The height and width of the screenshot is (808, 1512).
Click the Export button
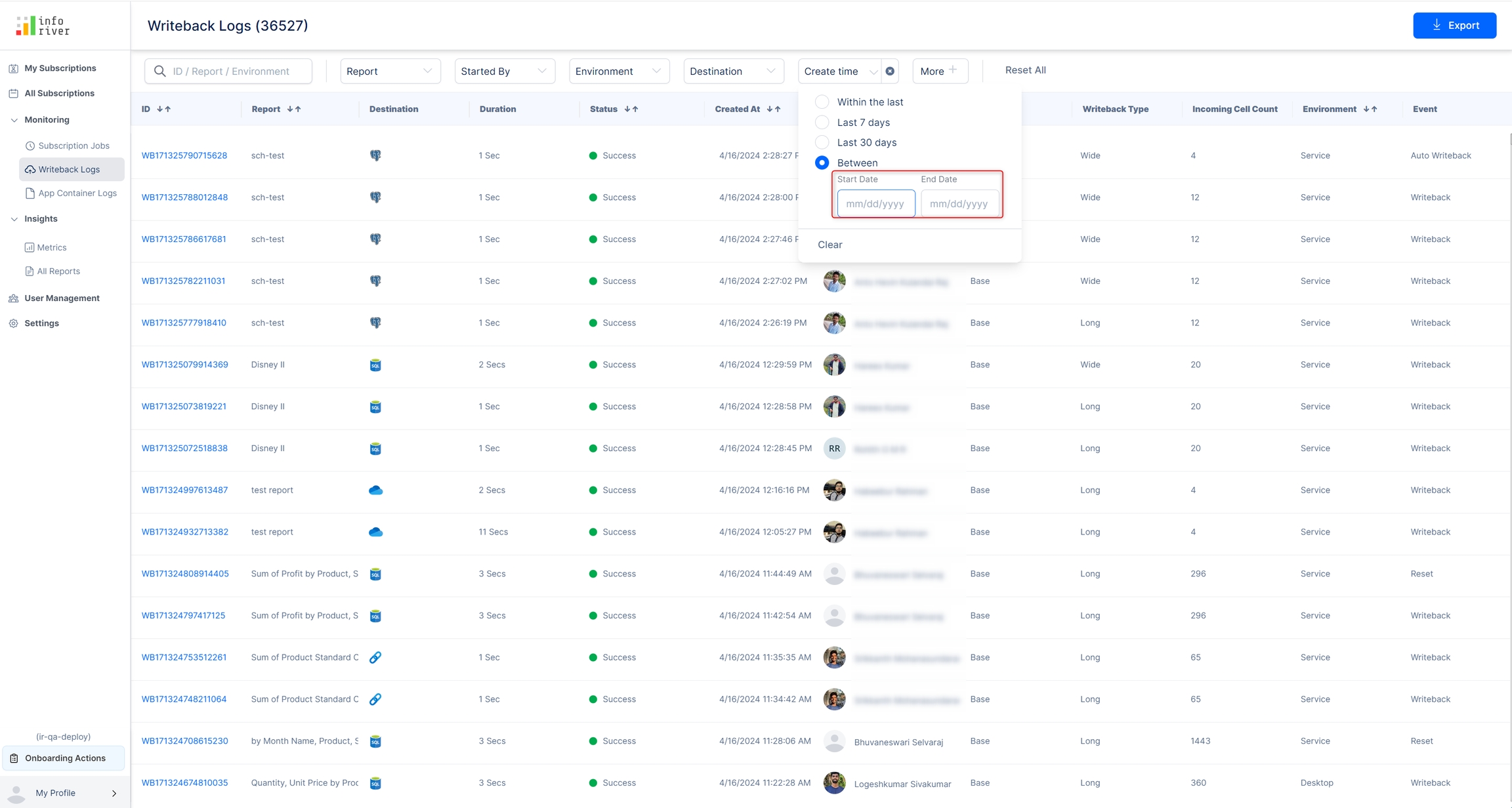(1454, 26)
